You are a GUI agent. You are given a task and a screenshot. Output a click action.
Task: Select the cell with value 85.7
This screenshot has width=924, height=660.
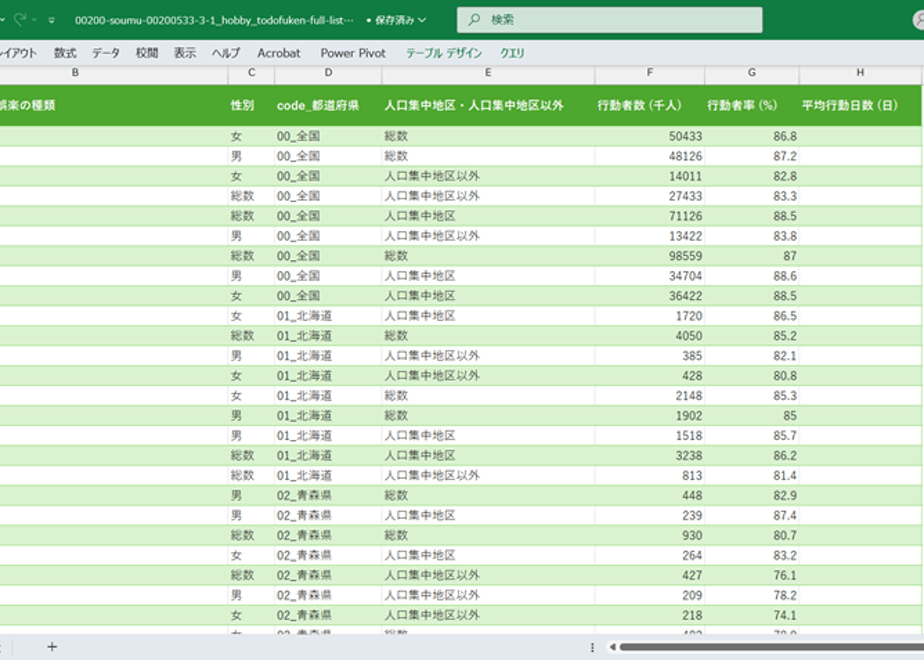(752, 435)
